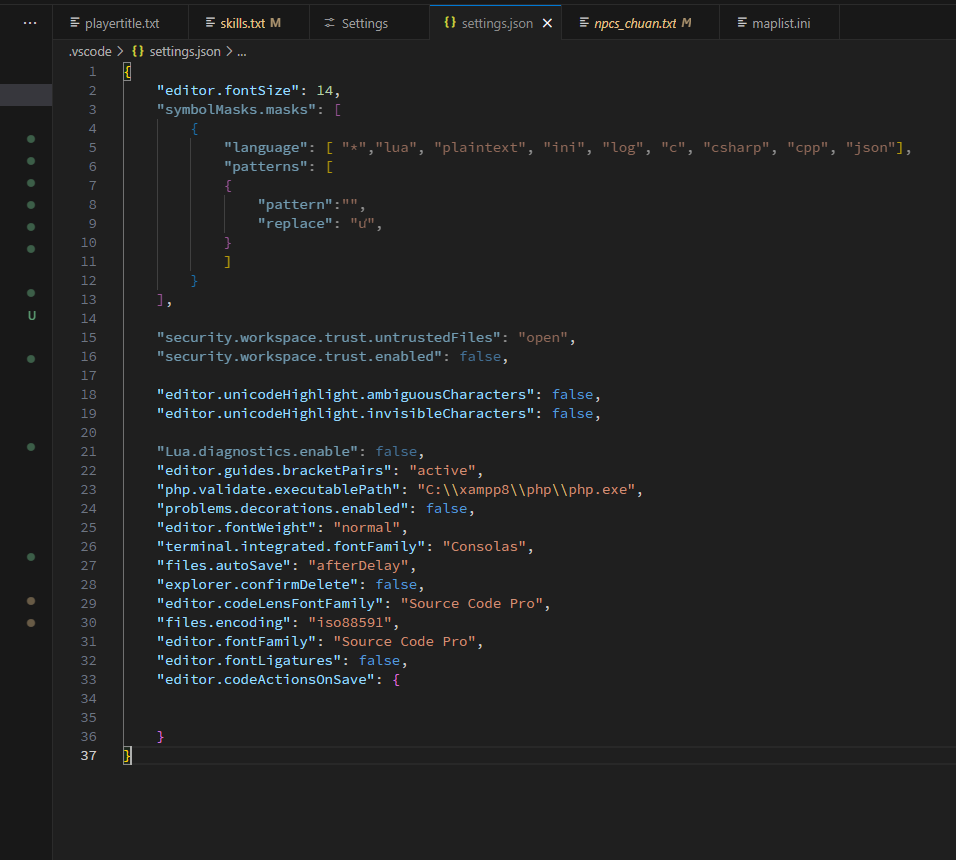Viewport: 956px width, 860px height.
Task: Click the "iso88591" files.encoding value
Action: tap(350, 622)
